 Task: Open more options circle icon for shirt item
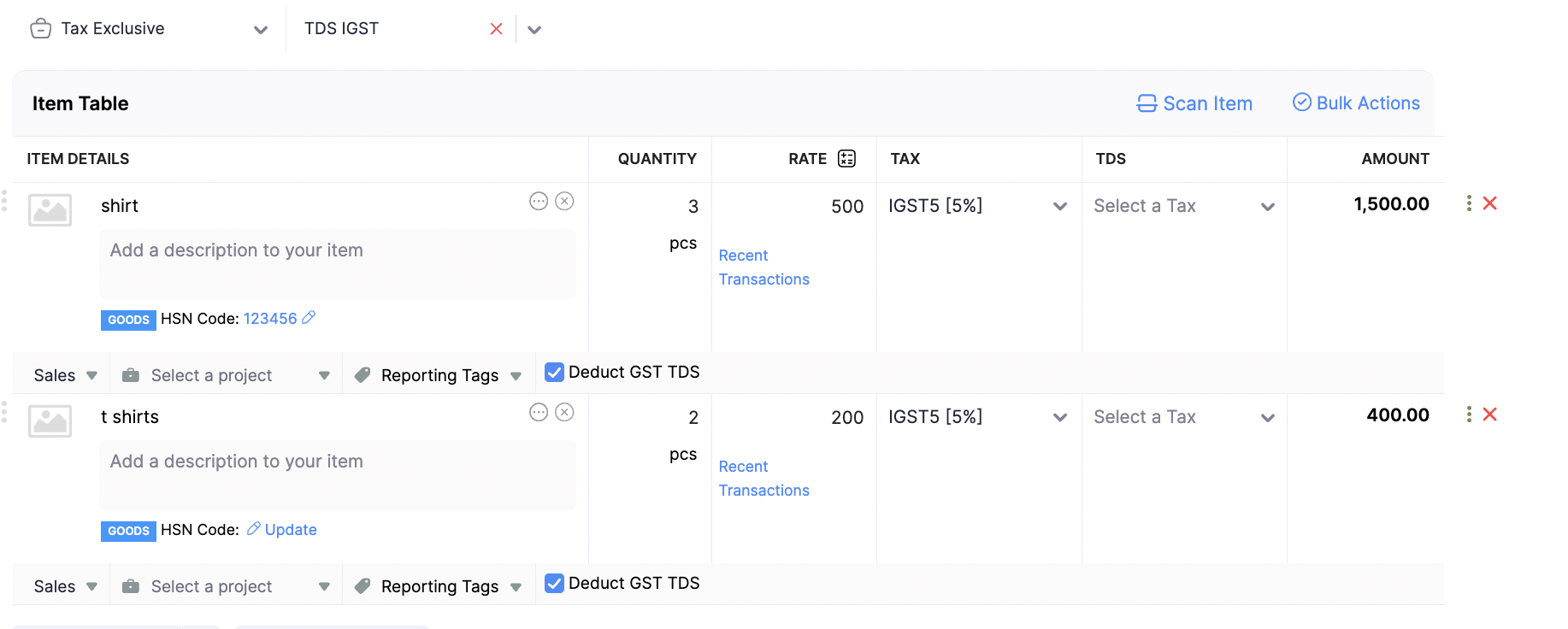(539, 202)
